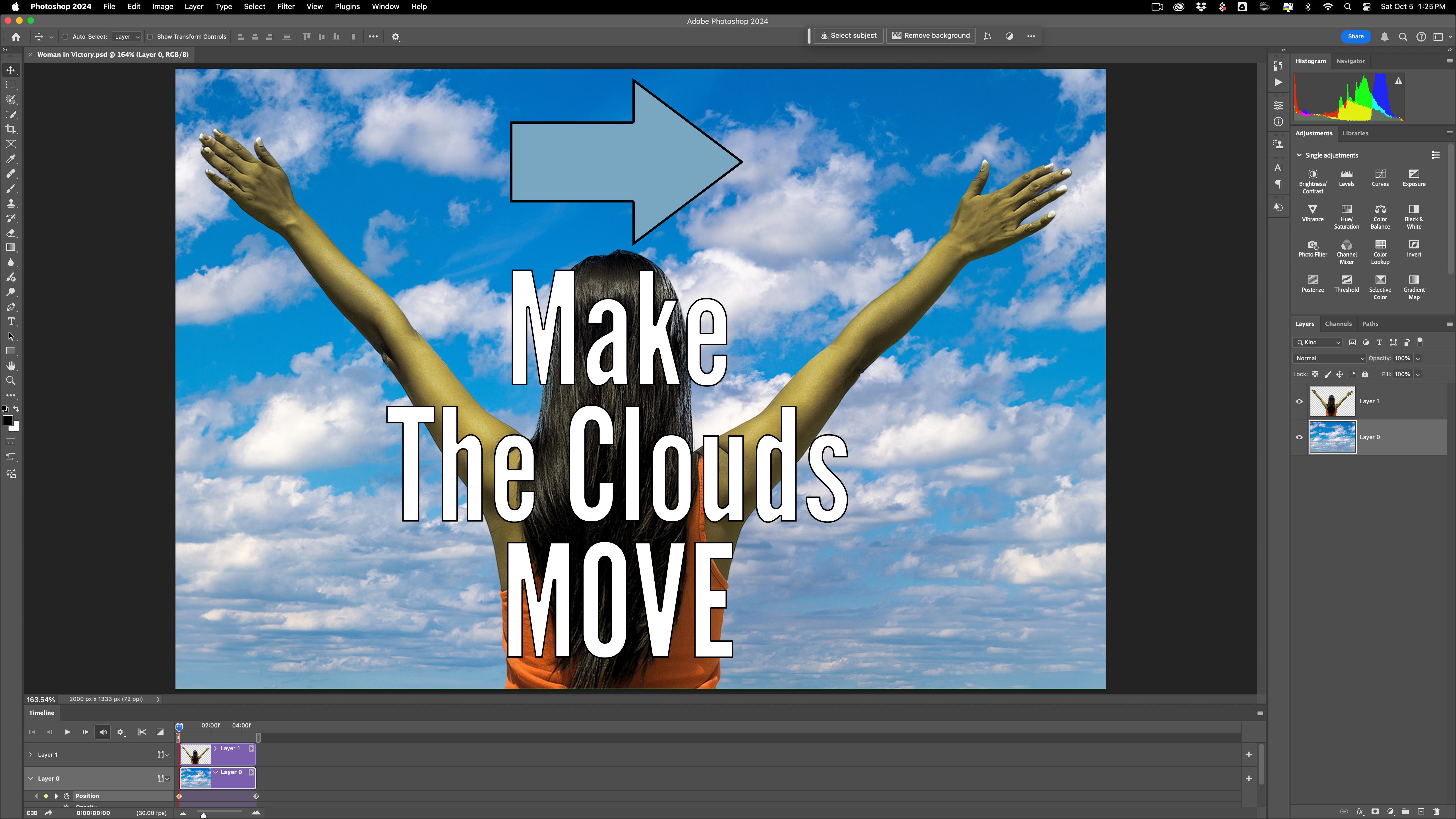The image size is (1456, 819).
Task: Select the Move tool
Action: pos(11,70)
